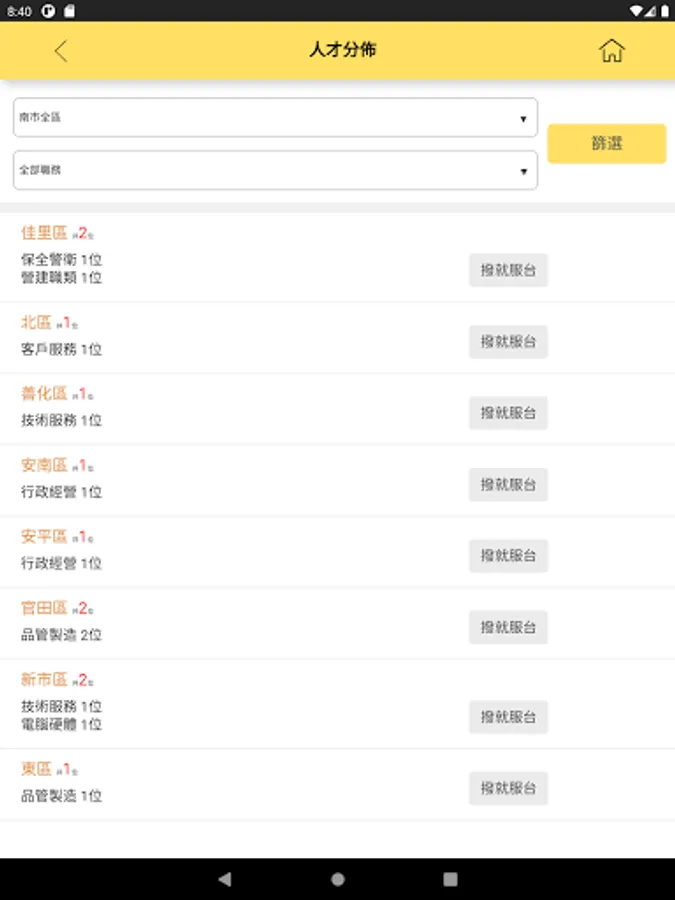This screenshot has height=900, width=675.
Task: Tap the 人才分佈 page title
Action: coord(342,50)
